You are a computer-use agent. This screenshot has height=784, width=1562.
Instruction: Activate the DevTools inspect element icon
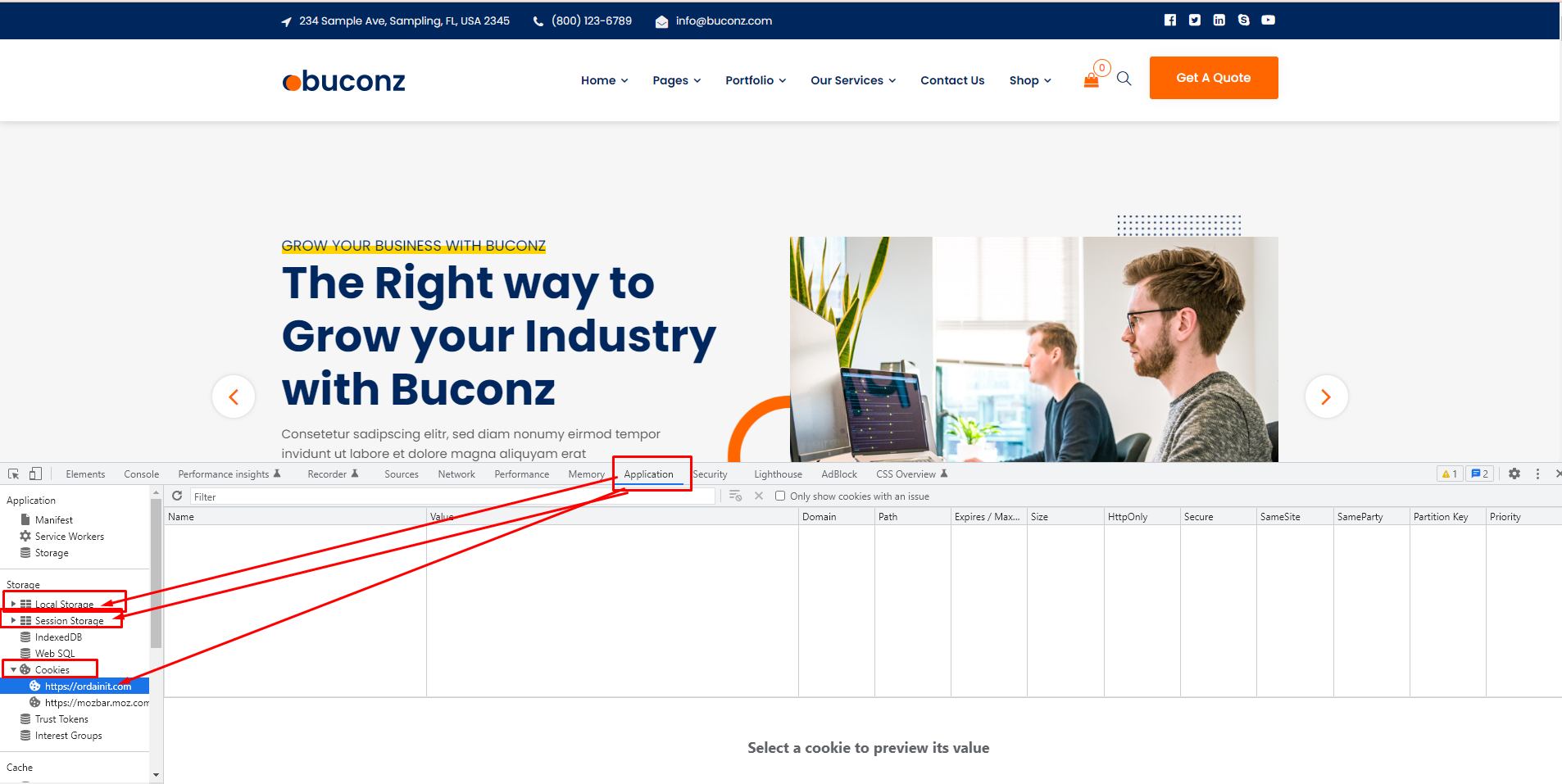tap(14, 474)
